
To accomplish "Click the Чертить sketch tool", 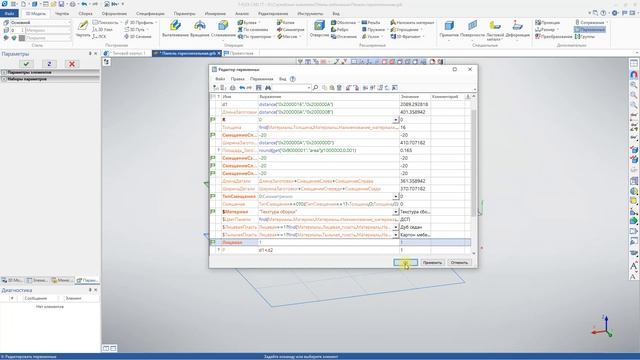I will tap(83, 29).
